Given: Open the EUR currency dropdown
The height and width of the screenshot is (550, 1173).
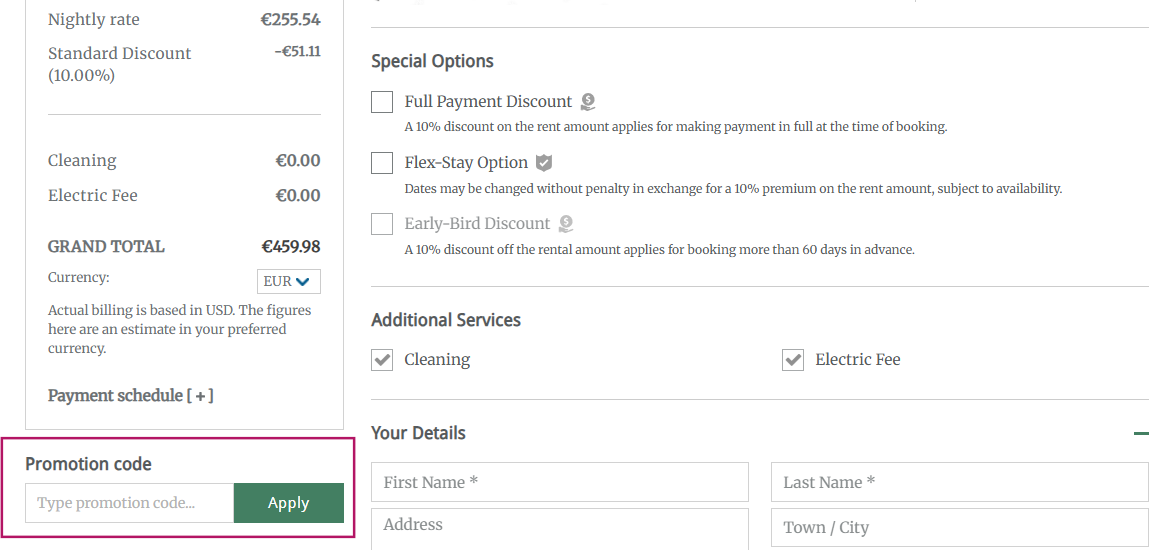Looking at the screenshot, I should (x=288, y=281).
